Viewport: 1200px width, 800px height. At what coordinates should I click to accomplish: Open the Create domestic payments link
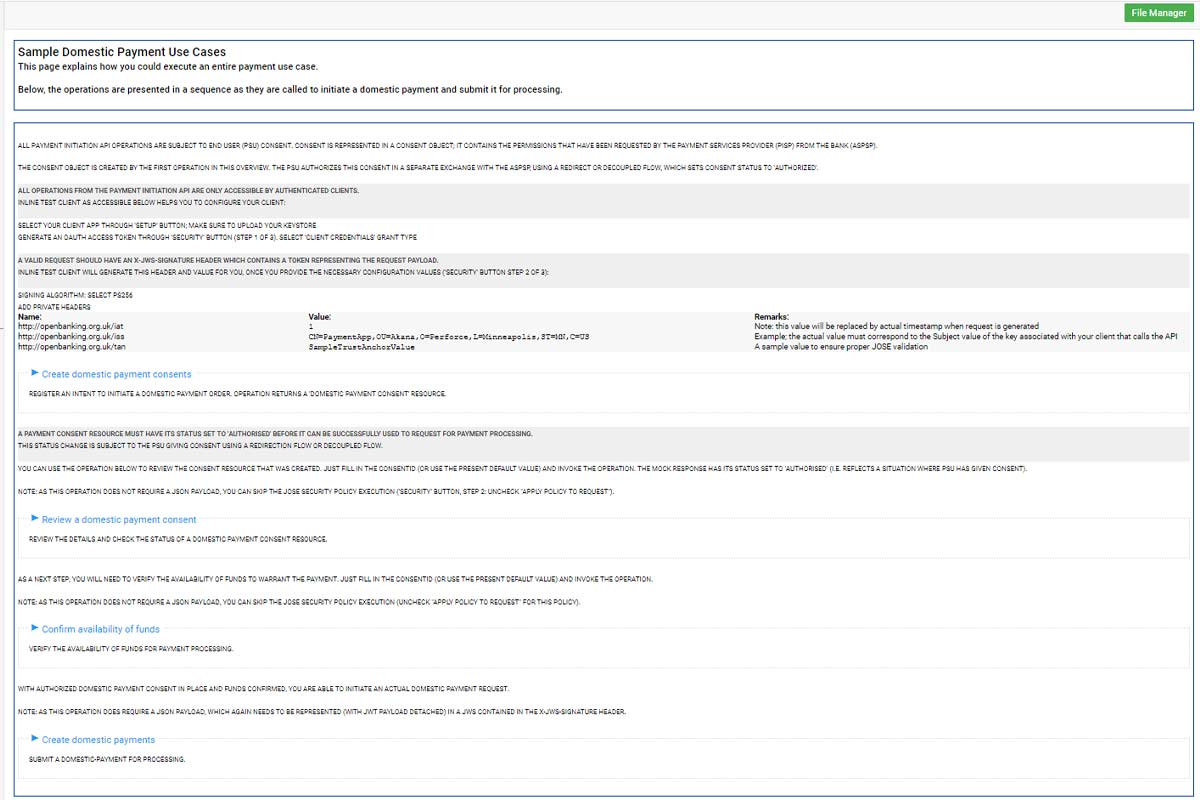98,740
